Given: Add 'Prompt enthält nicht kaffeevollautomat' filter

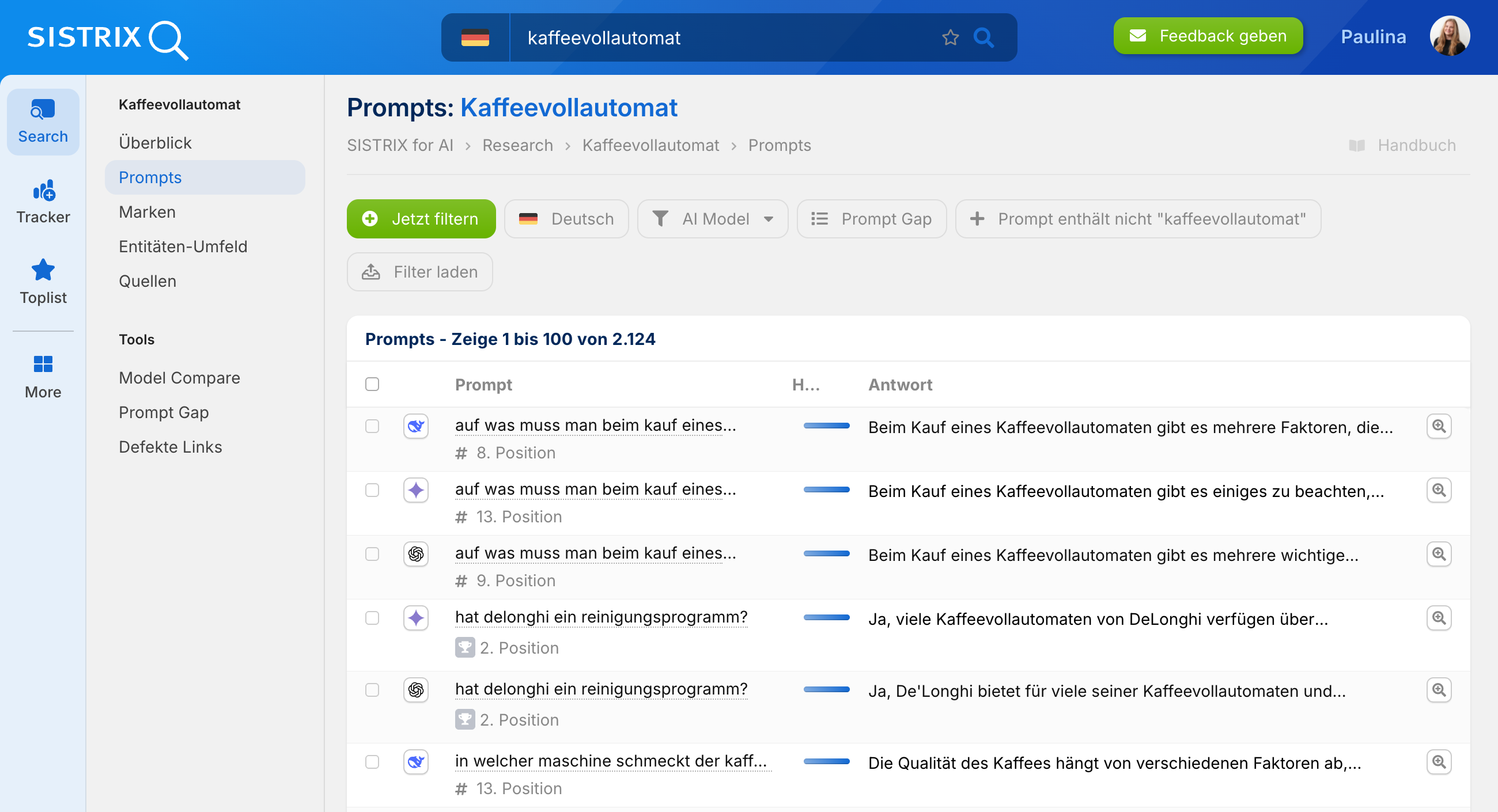Looking at the screenshot, I should (1138, 219).
